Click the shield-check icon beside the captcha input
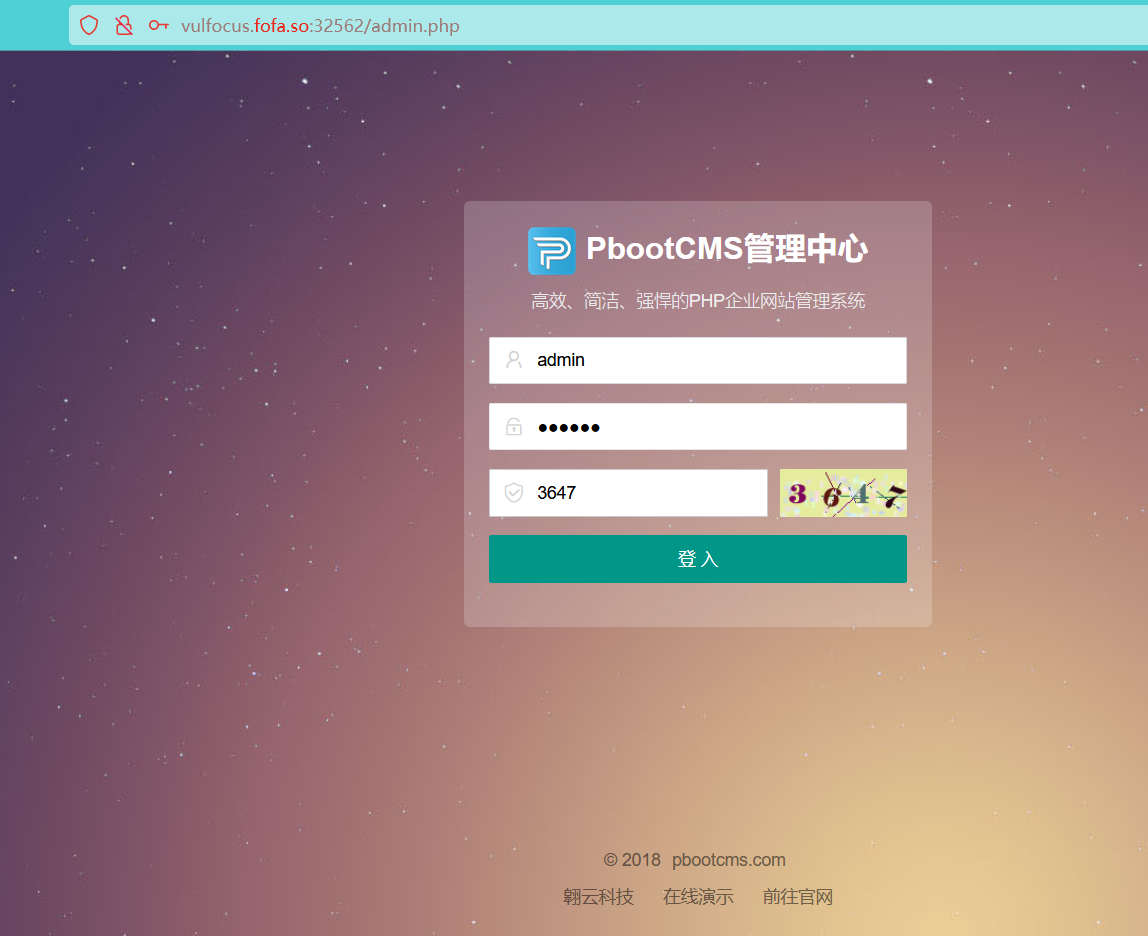 coord(514,492)
